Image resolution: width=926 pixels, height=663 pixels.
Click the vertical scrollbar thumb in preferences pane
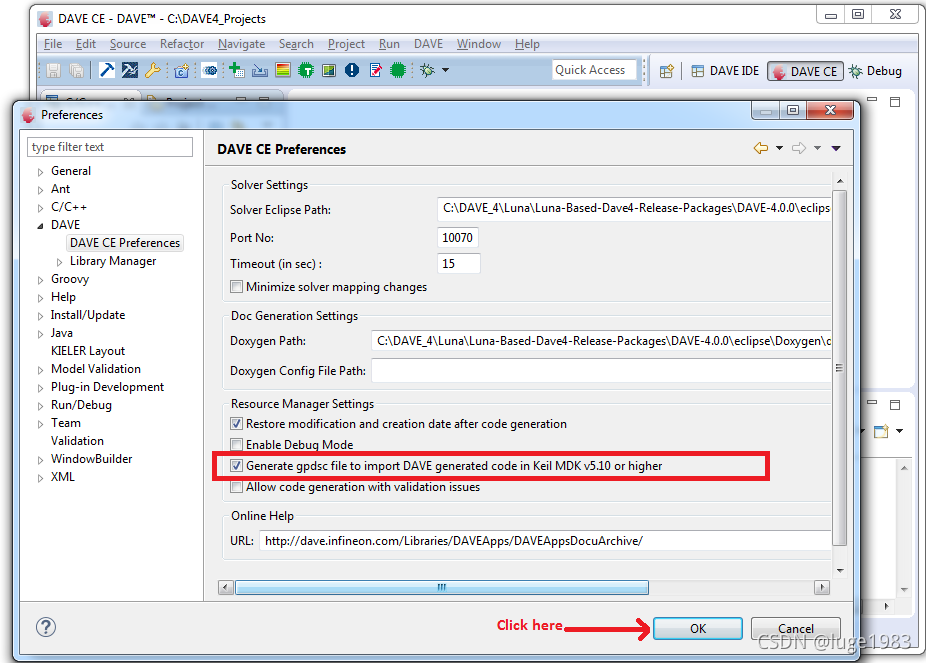point(839,368)
